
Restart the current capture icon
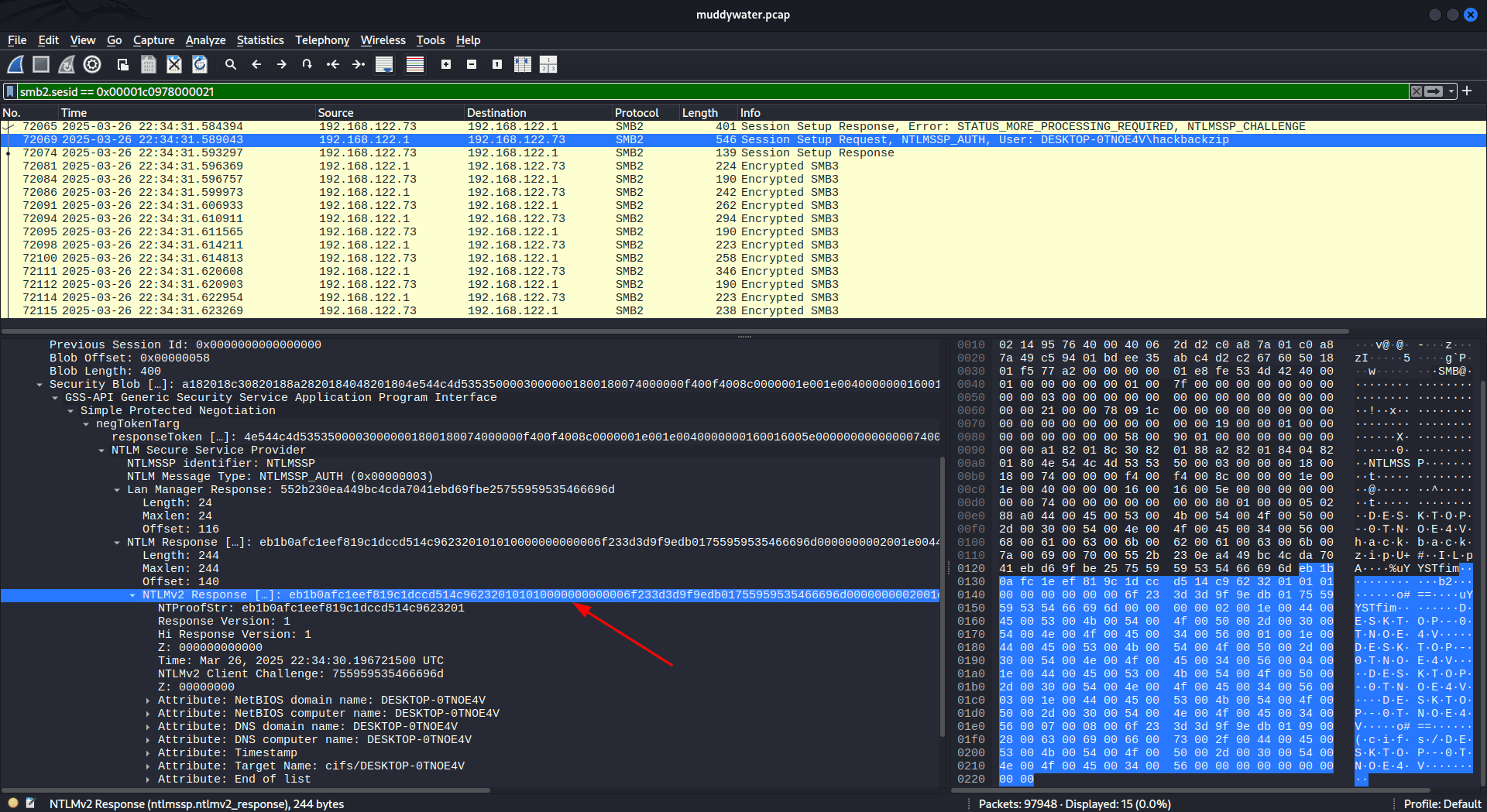pyautogui.click(x=67, y=64)
